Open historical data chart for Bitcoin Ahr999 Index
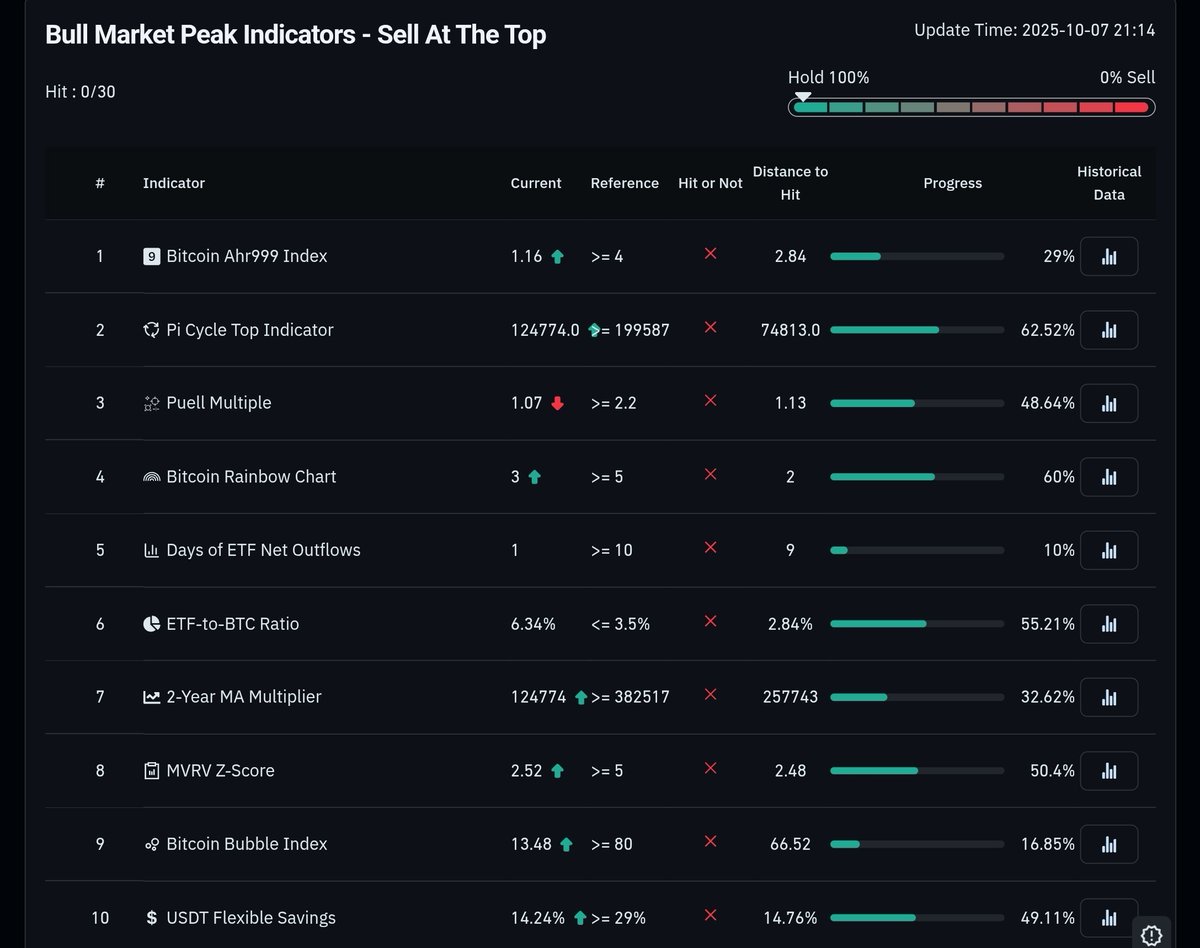The height and width of the screenshot is (948, 1200). click(1109, 256)
